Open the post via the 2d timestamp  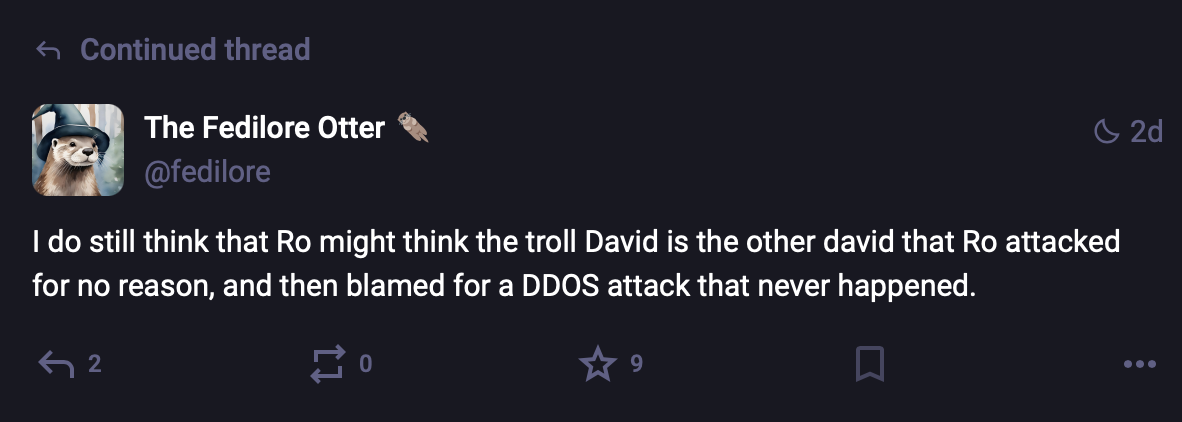(x=1146, y=131)
